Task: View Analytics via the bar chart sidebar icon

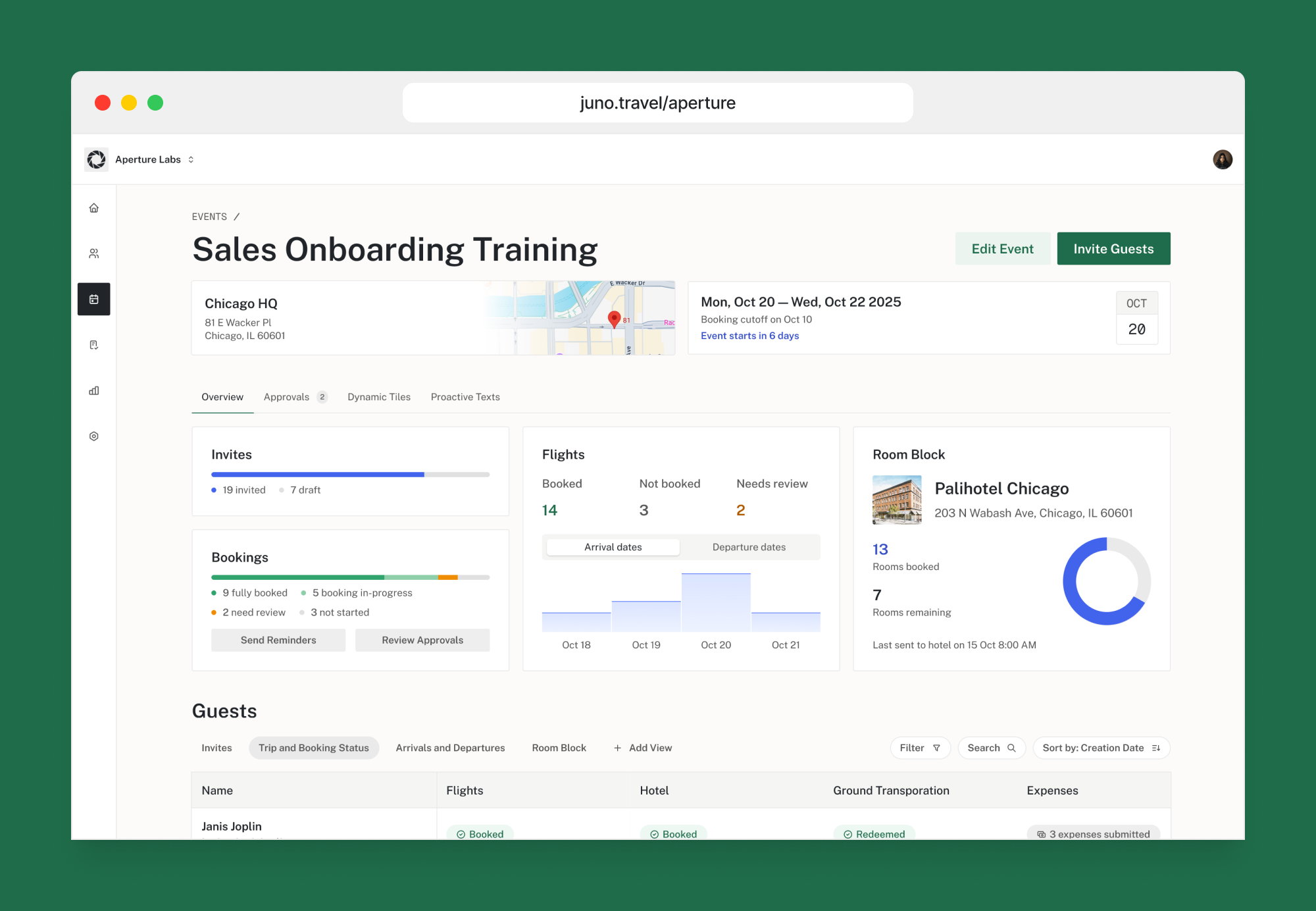Action: tap(94, 390)
